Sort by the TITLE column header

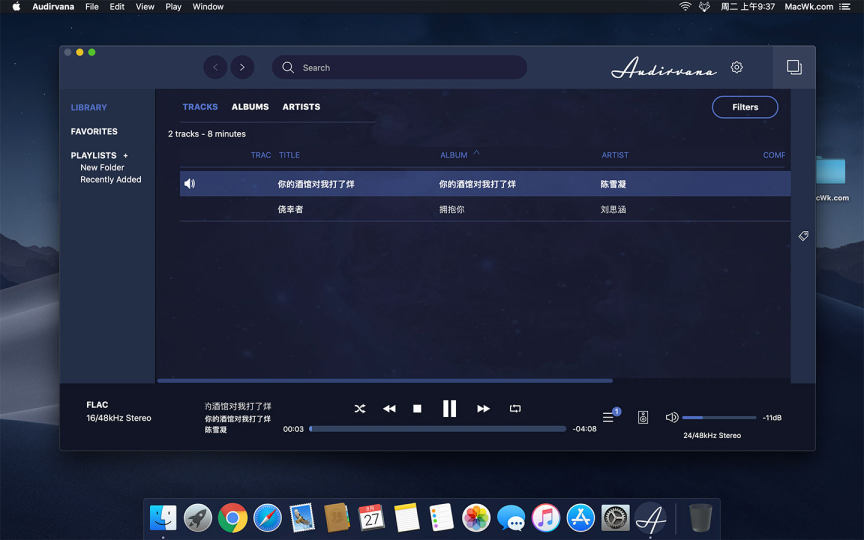click(x=289, y=155)
